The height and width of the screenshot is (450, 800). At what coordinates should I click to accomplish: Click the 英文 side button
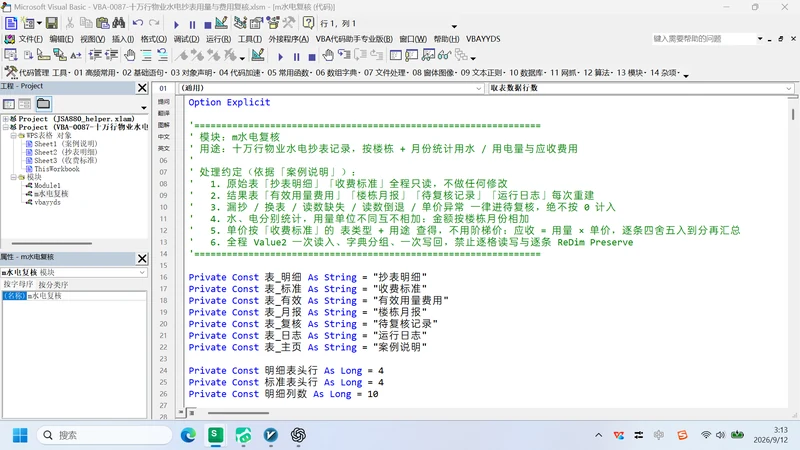(x=163, y=148)
